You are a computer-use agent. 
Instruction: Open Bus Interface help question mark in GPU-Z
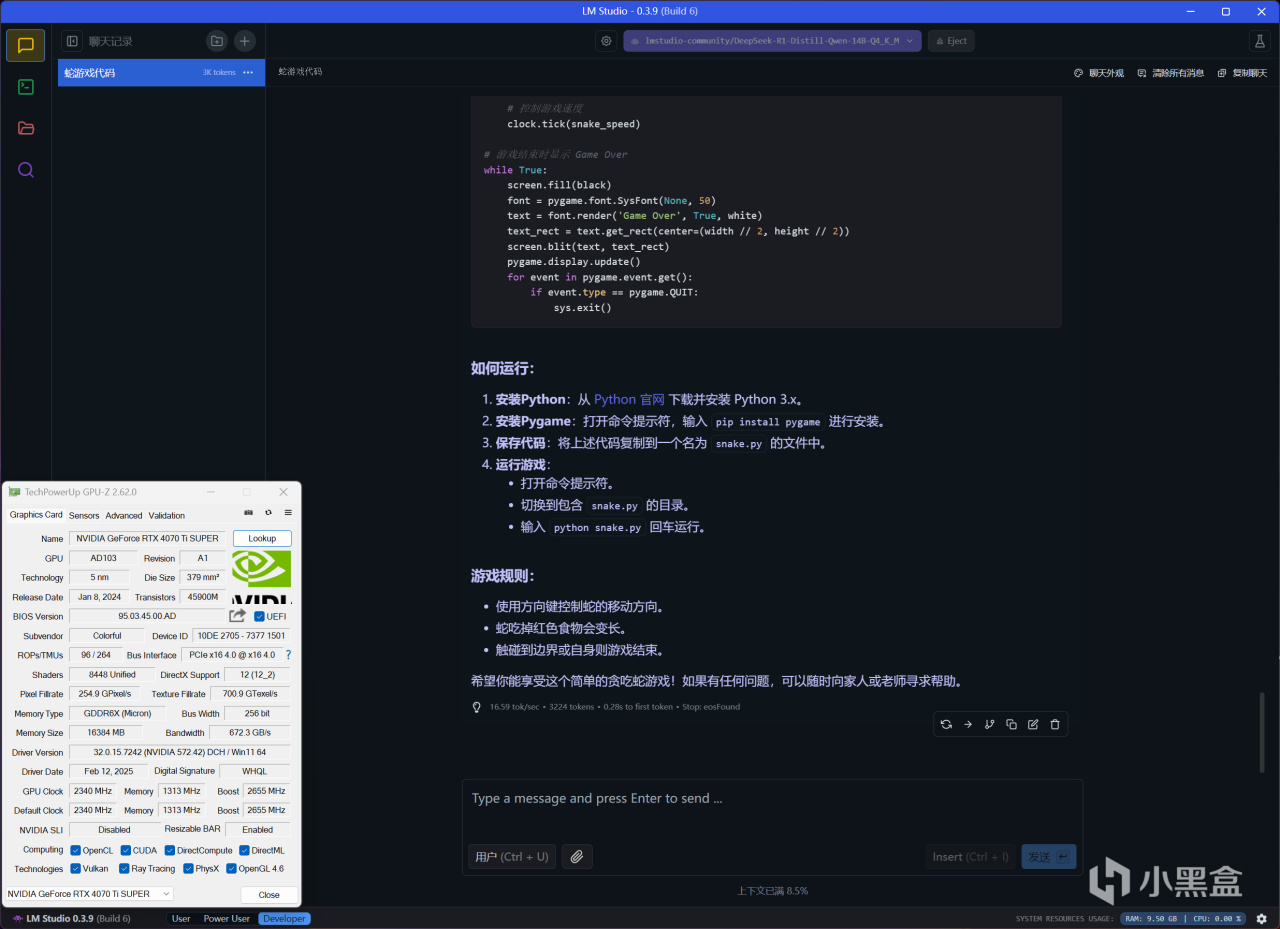[289, 655]
